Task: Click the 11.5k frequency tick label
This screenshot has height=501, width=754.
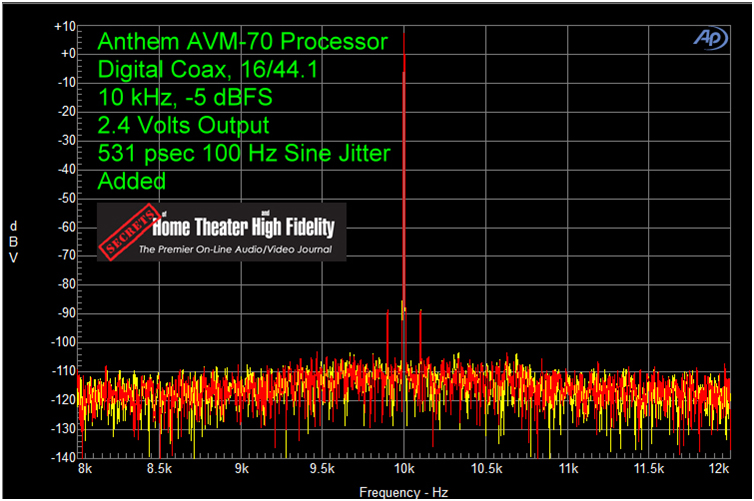Action: click(649, 468)
